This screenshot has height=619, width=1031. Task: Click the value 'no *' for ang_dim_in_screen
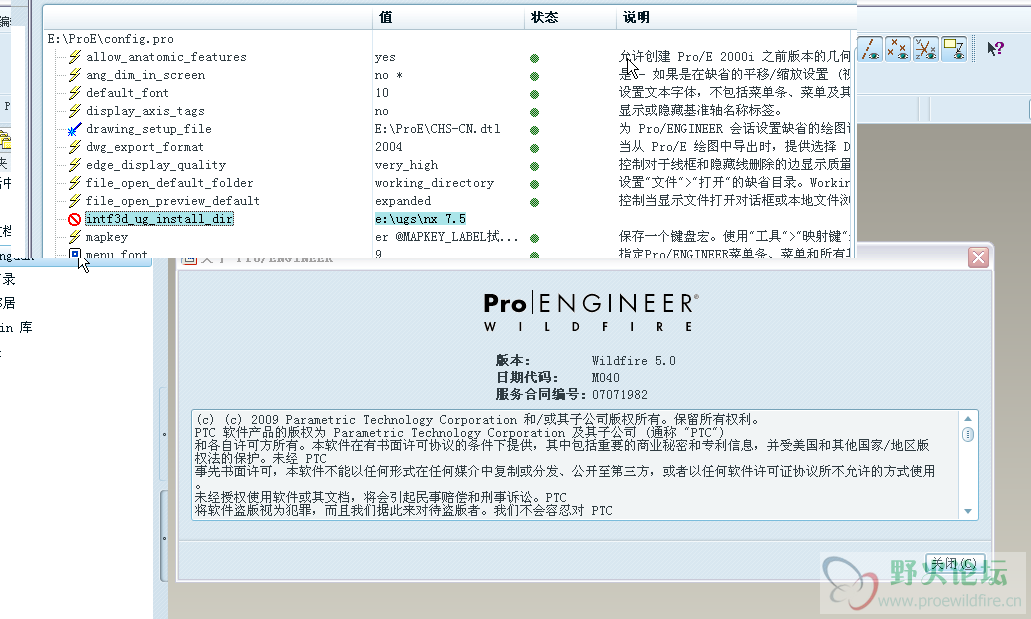click(389, 75)
